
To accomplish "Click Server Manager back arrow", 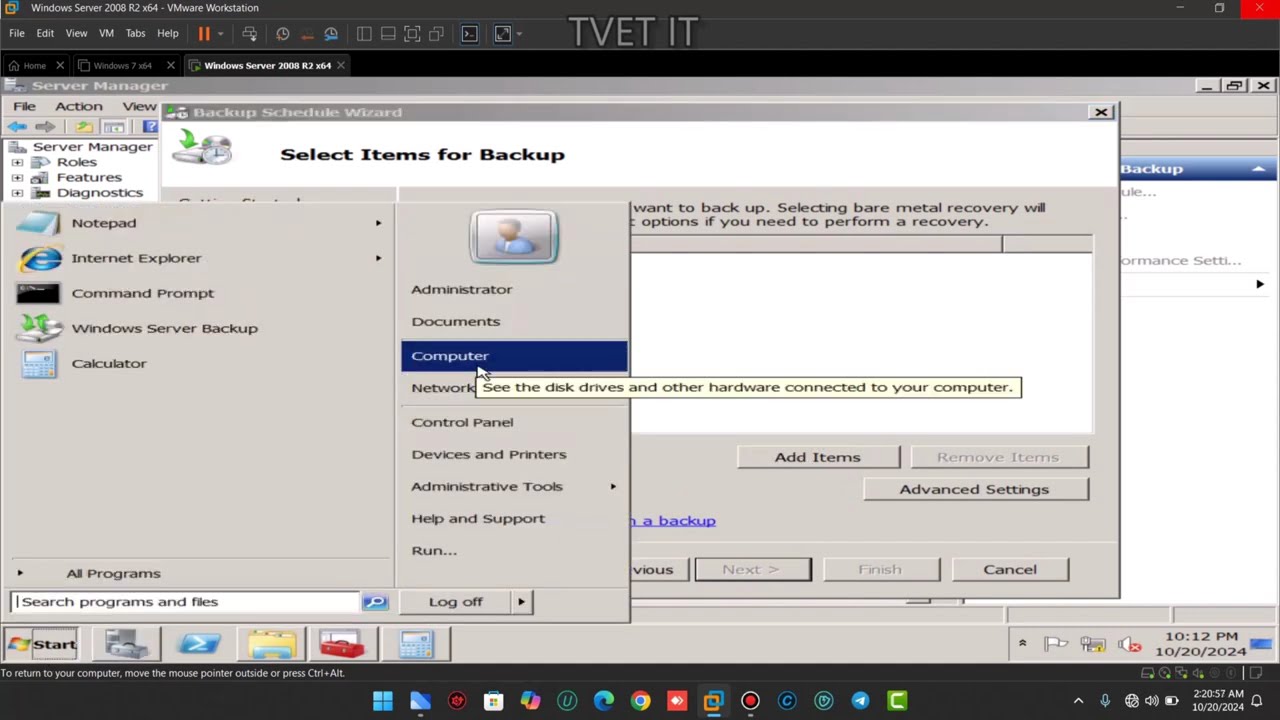I will coord(17,127).
